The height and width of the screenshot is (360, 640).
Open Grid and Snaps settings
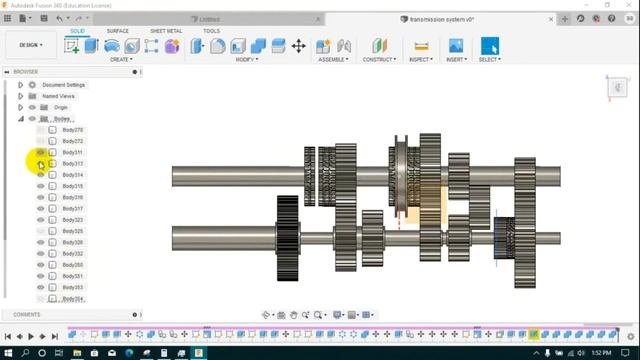tap(352, 315)
